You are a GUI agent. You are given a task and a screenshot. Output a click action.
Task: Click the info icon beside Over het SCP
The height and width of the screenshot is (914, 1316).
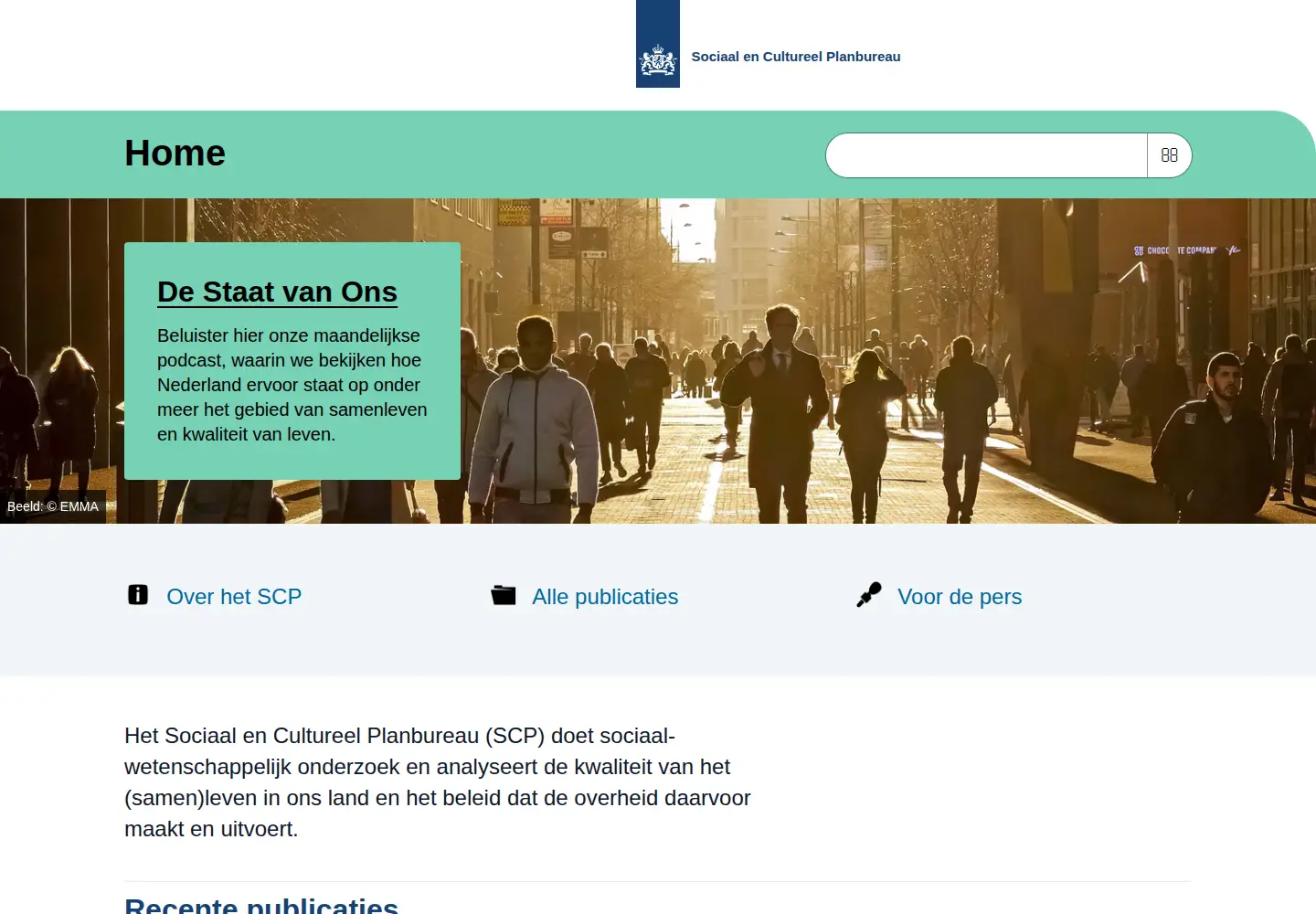(x=138, y=595)
